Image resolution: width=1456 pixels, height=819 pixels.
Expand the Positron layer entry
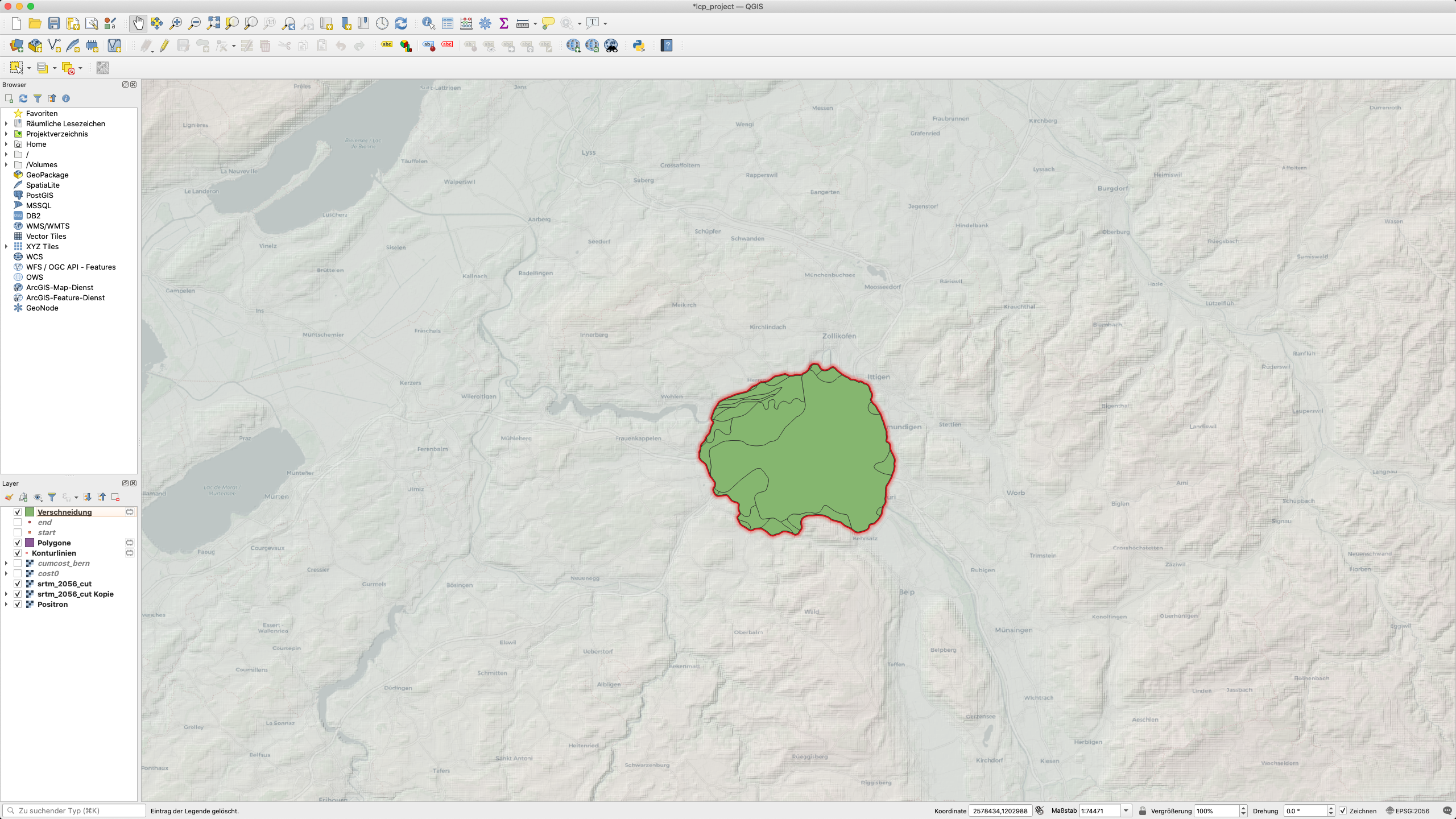(x=6, y=604)
